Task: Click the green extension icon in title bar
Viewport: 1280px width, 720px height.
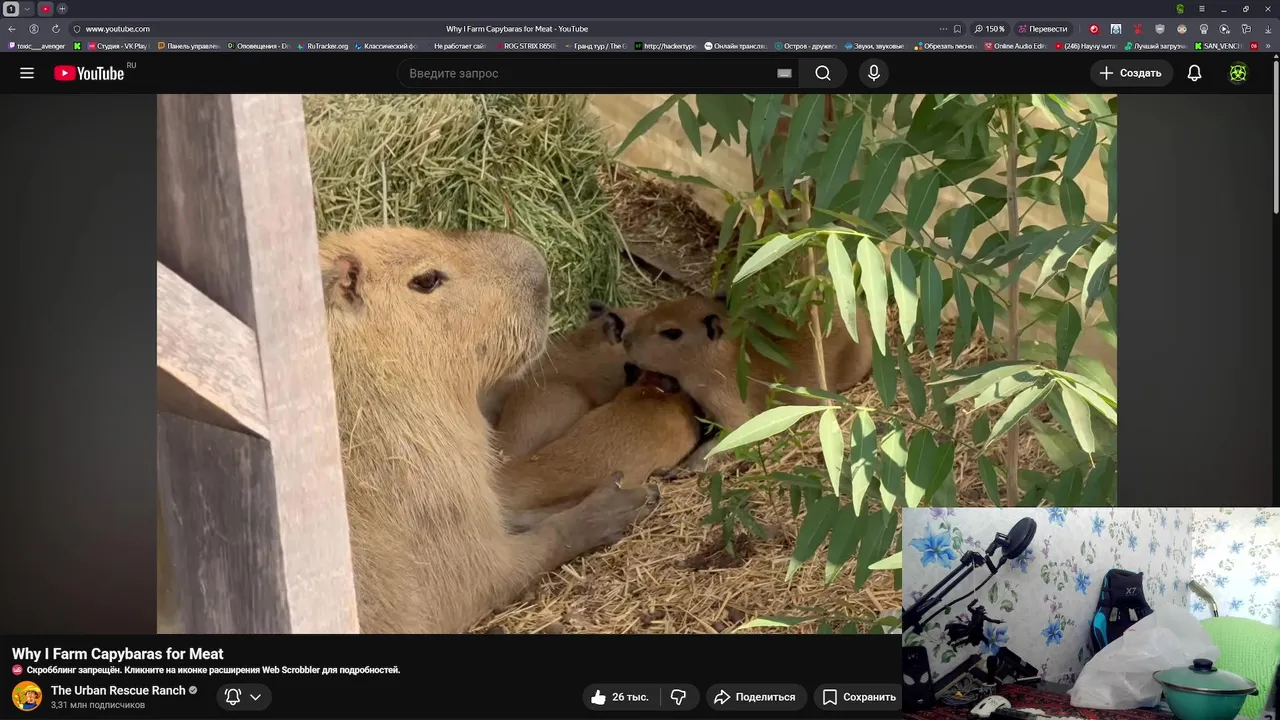Action: (1180, 9)
